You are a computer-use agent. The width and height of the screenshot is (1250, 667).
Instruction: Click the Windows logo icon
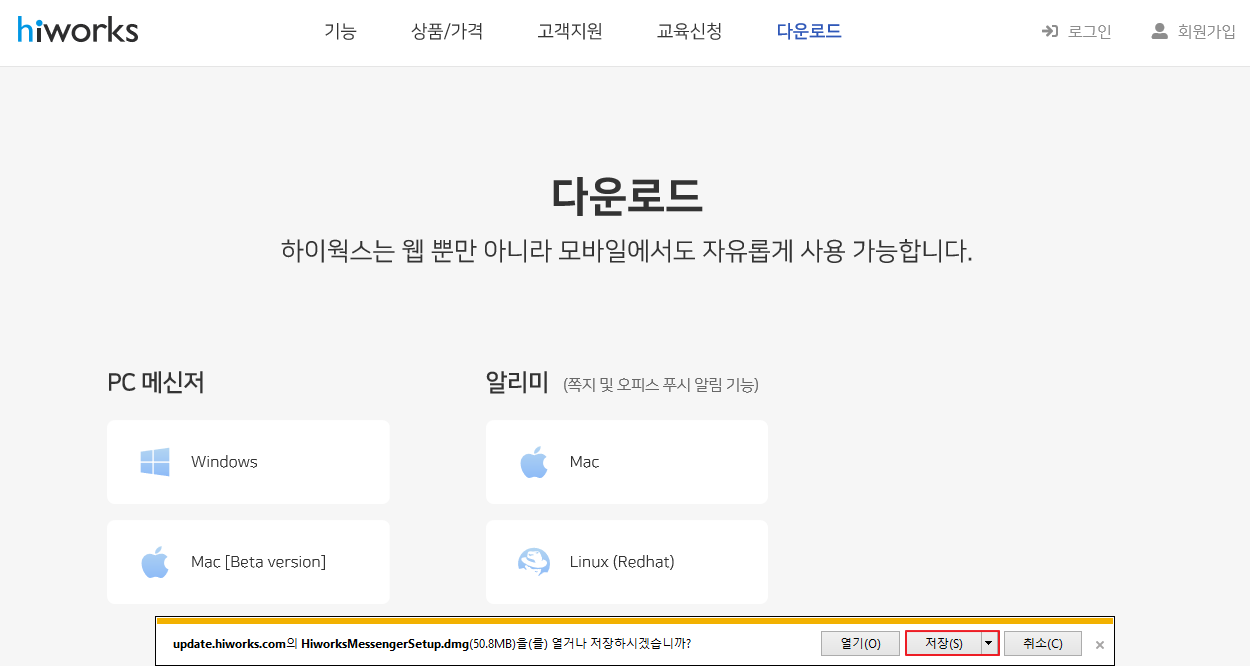coord(155,462)
